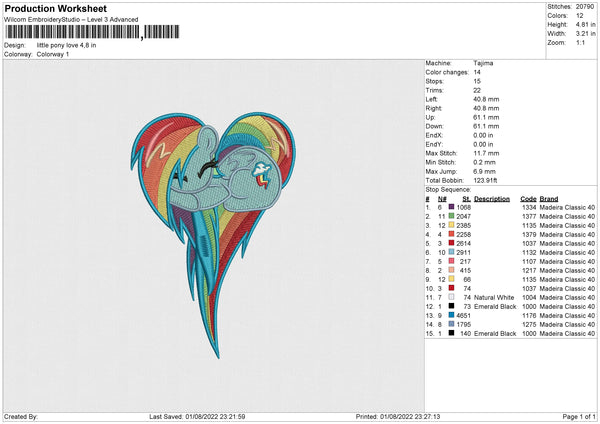Screen dimensions: 600x424
Task: Click thread code 1217
Action: point(529,270)
